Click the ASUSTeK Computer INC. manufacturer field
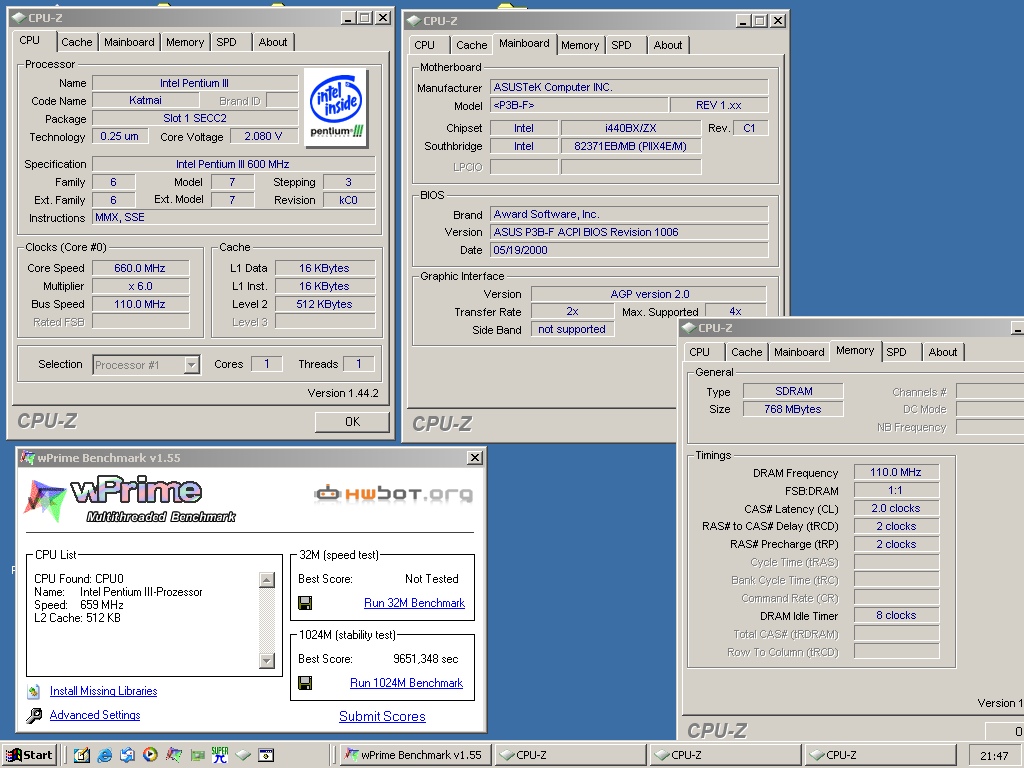This screenshot has width=1024, height=768. click(x=629, y=87)
